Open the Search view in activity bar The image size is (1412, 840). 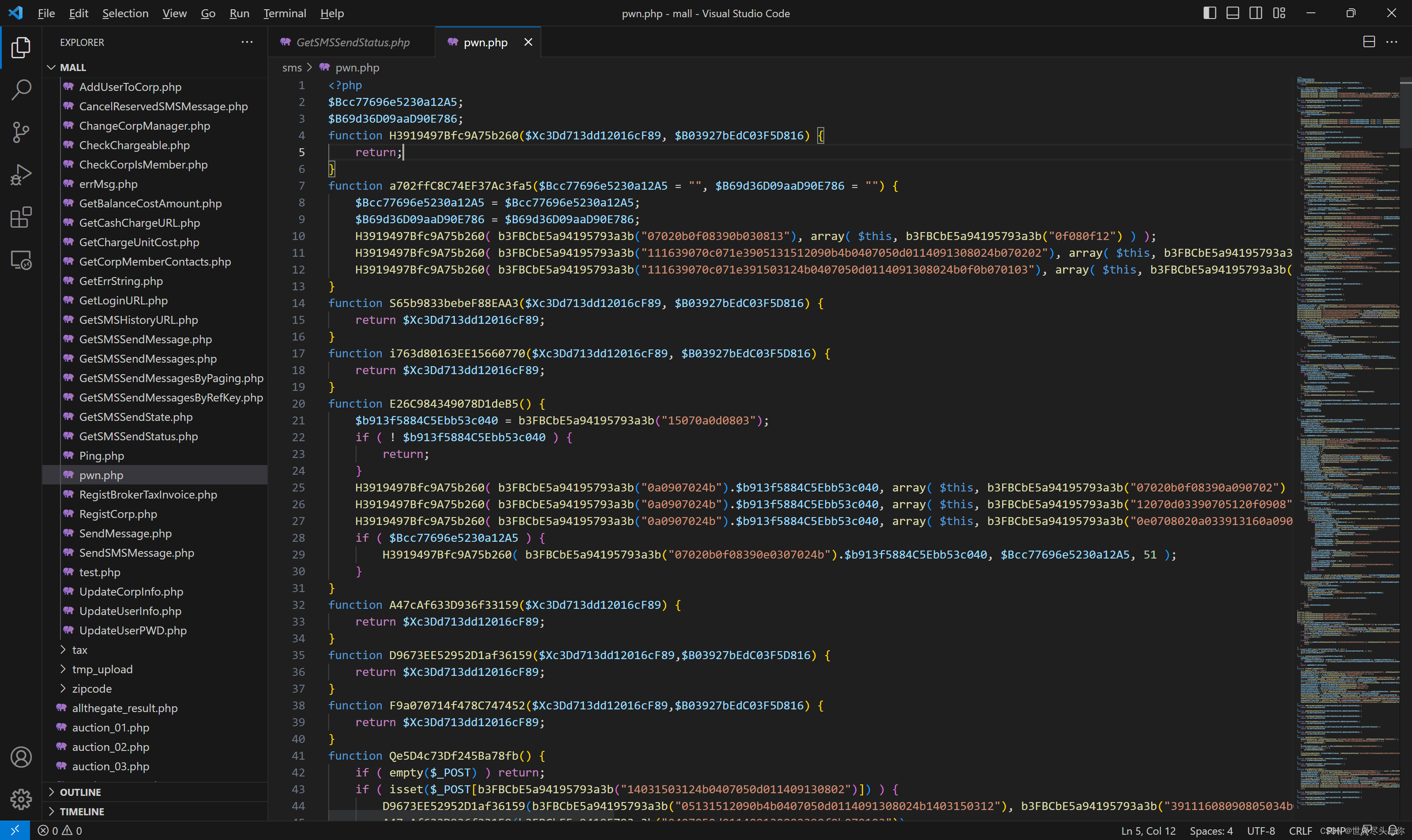coord(21,90)
